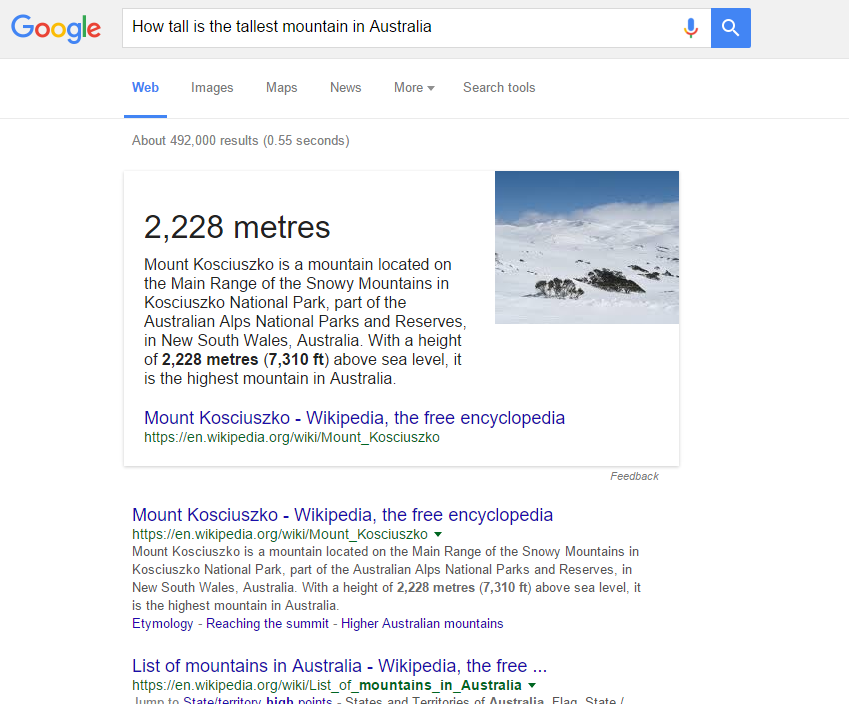Viewport: 849px width, 704px height.
Task: Open the Etymology sitelink
Action: tap(162, 624)
